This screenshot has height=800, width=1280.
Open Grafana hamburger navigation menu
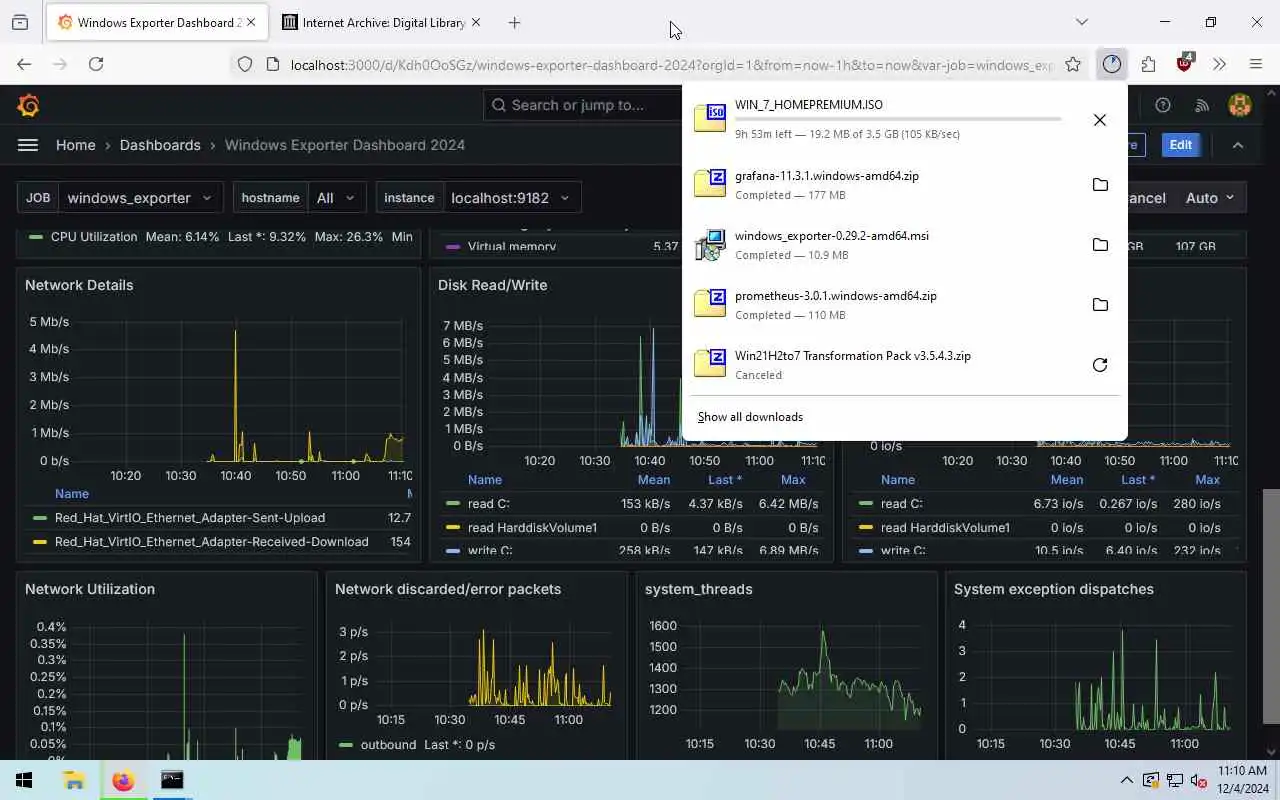(x=28, y=145)
